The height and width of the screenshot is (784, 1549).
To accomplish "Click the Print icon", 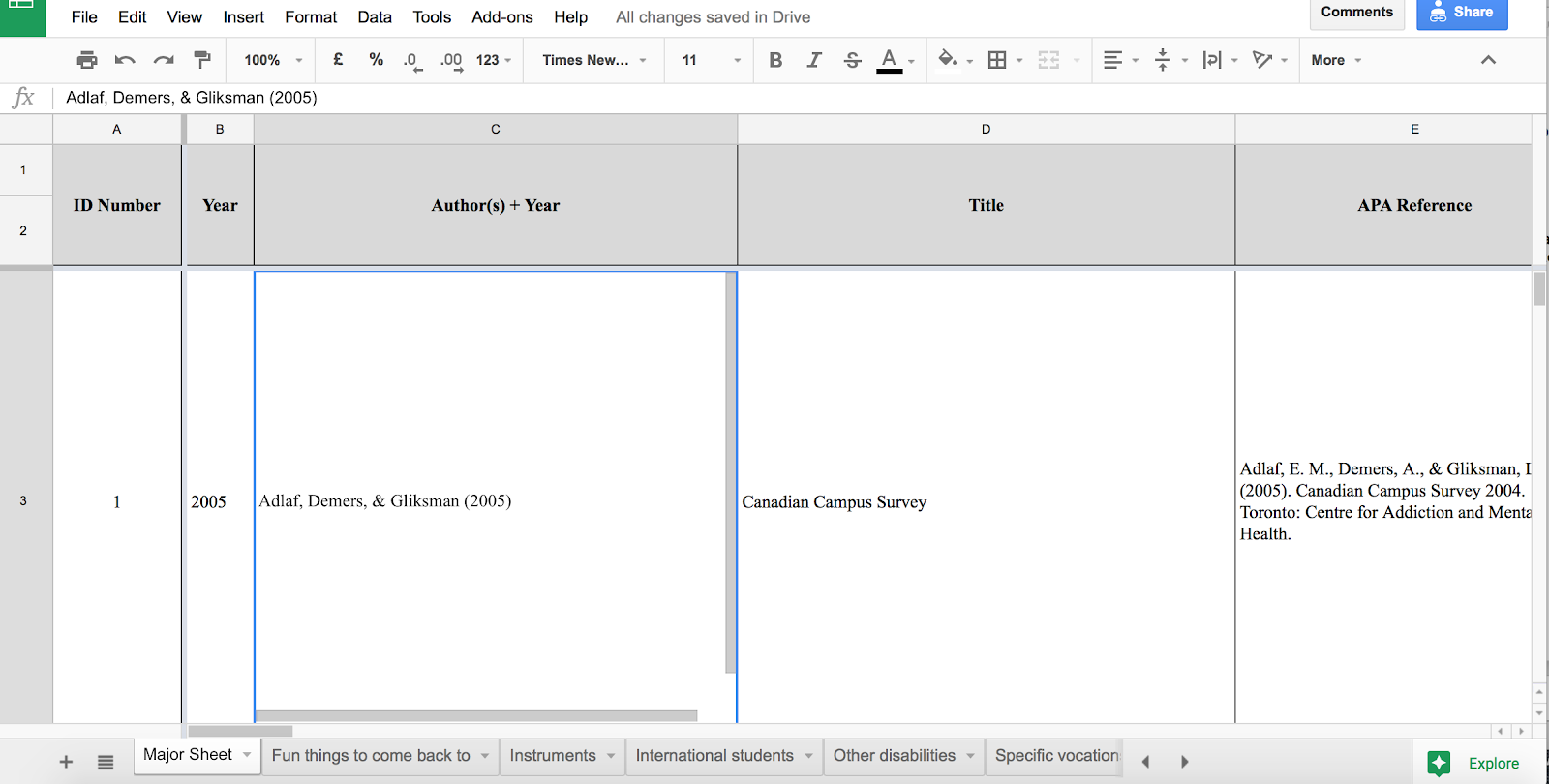I will click(87, 60).
